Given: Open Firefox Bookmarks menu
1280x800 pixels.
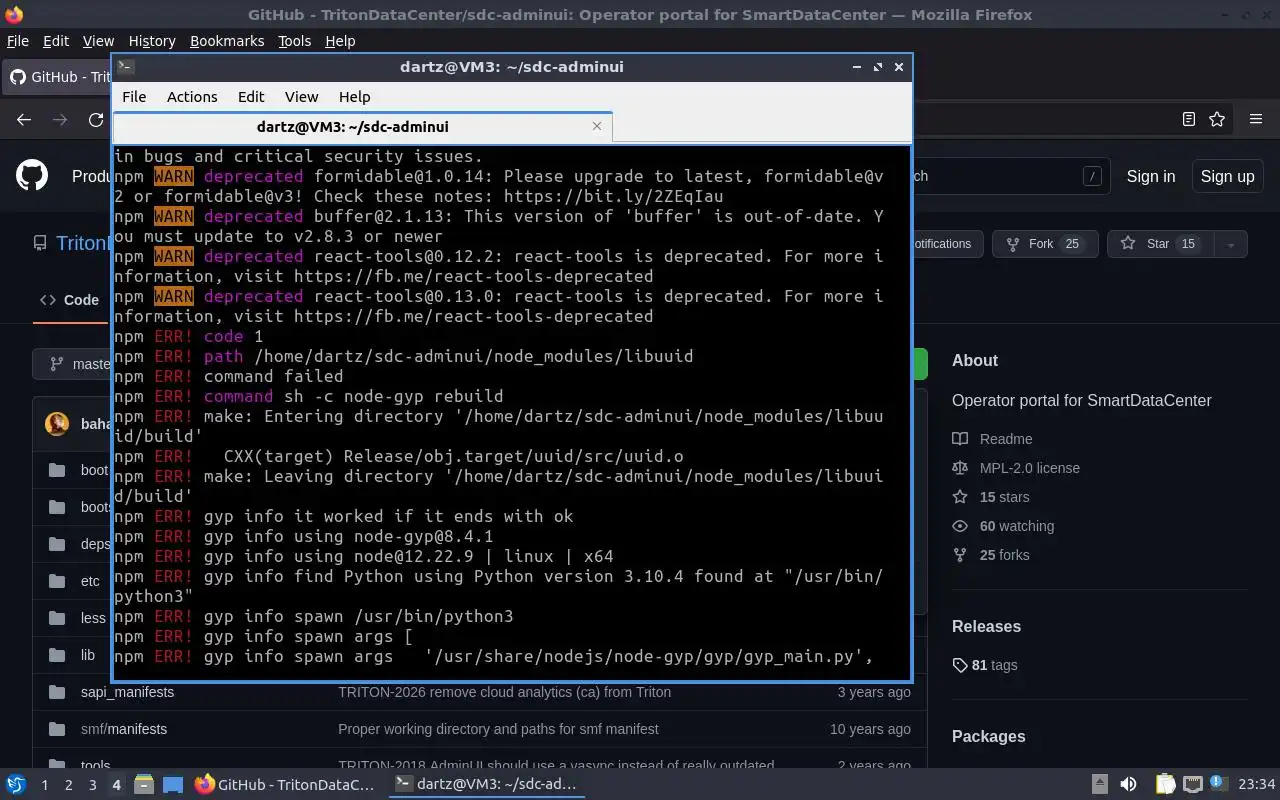Looking at the screenshot, I should click(x=227, y=41).
